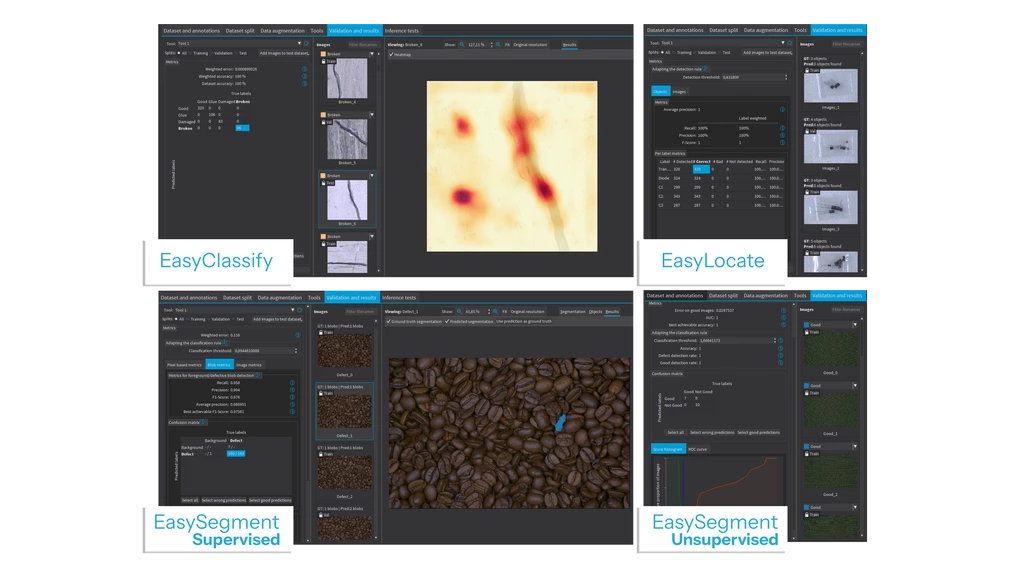The height and width of the screenshot is (576, 1024).
Task: Expand the label dropdown on the Broken_4 image
Action: click(371, 54)
